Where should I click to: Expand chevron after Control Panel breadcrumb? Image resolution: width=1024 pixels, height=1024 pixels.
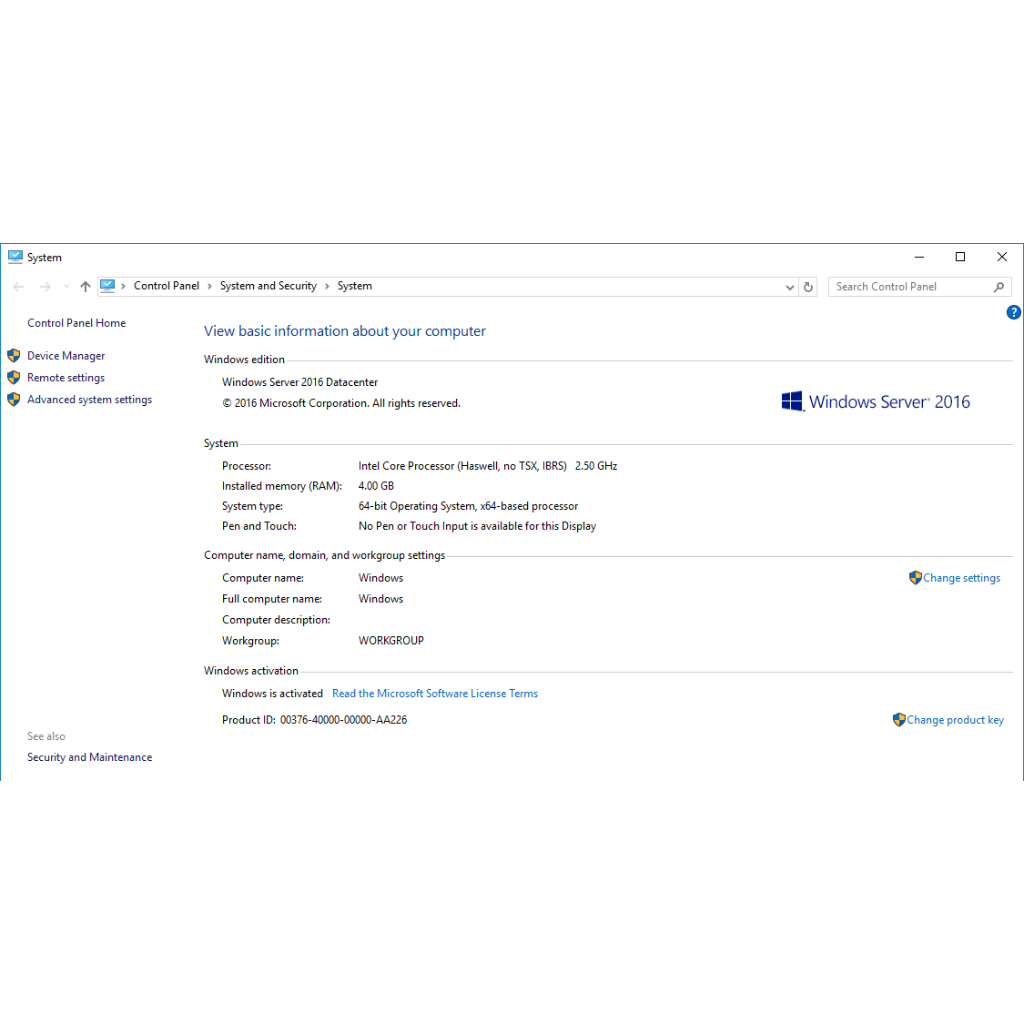click(210, 286)
